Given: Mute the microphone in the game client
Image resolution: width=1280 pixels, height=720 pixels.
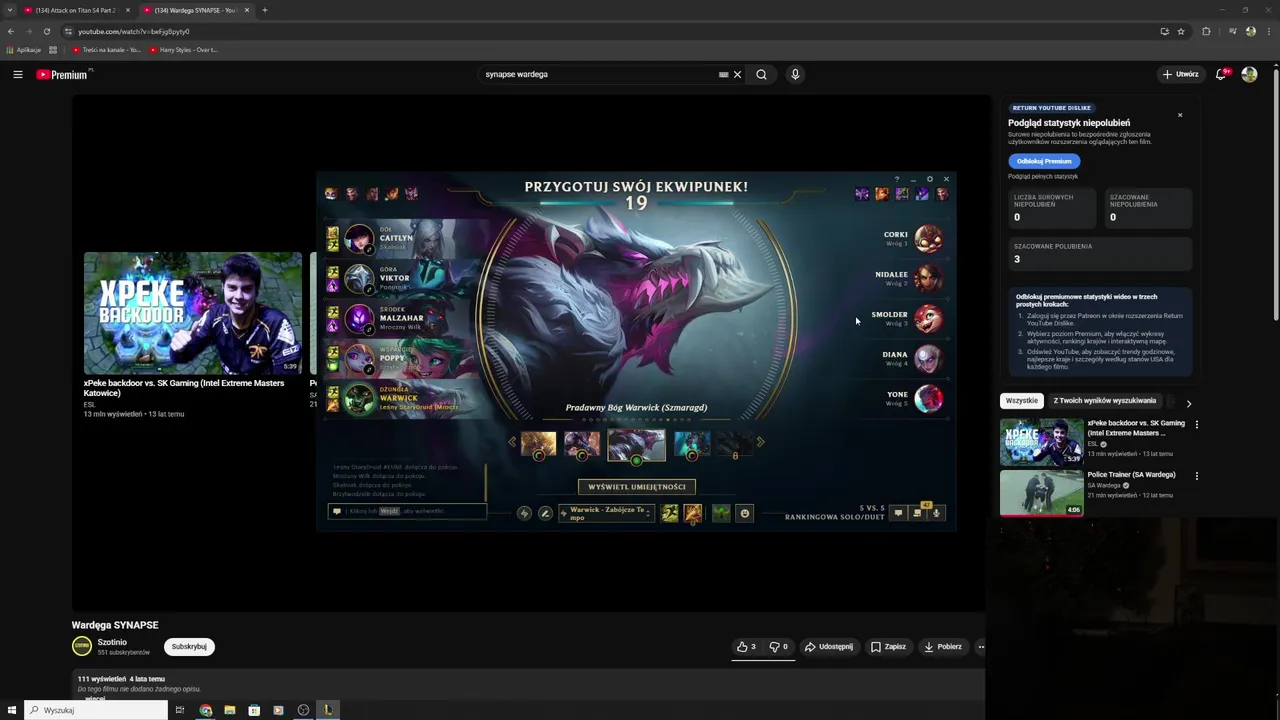Looking at the screenshot, I should 936,513.
